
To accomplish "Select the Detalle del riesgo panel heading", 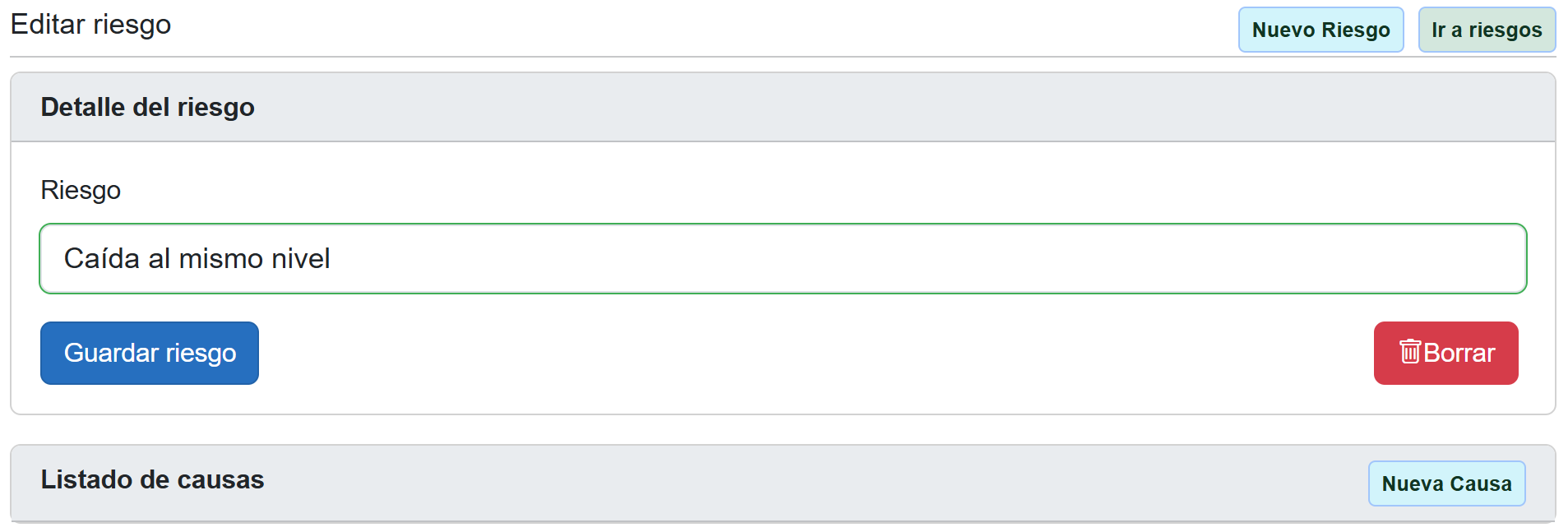I will click(x=148, y=108).
